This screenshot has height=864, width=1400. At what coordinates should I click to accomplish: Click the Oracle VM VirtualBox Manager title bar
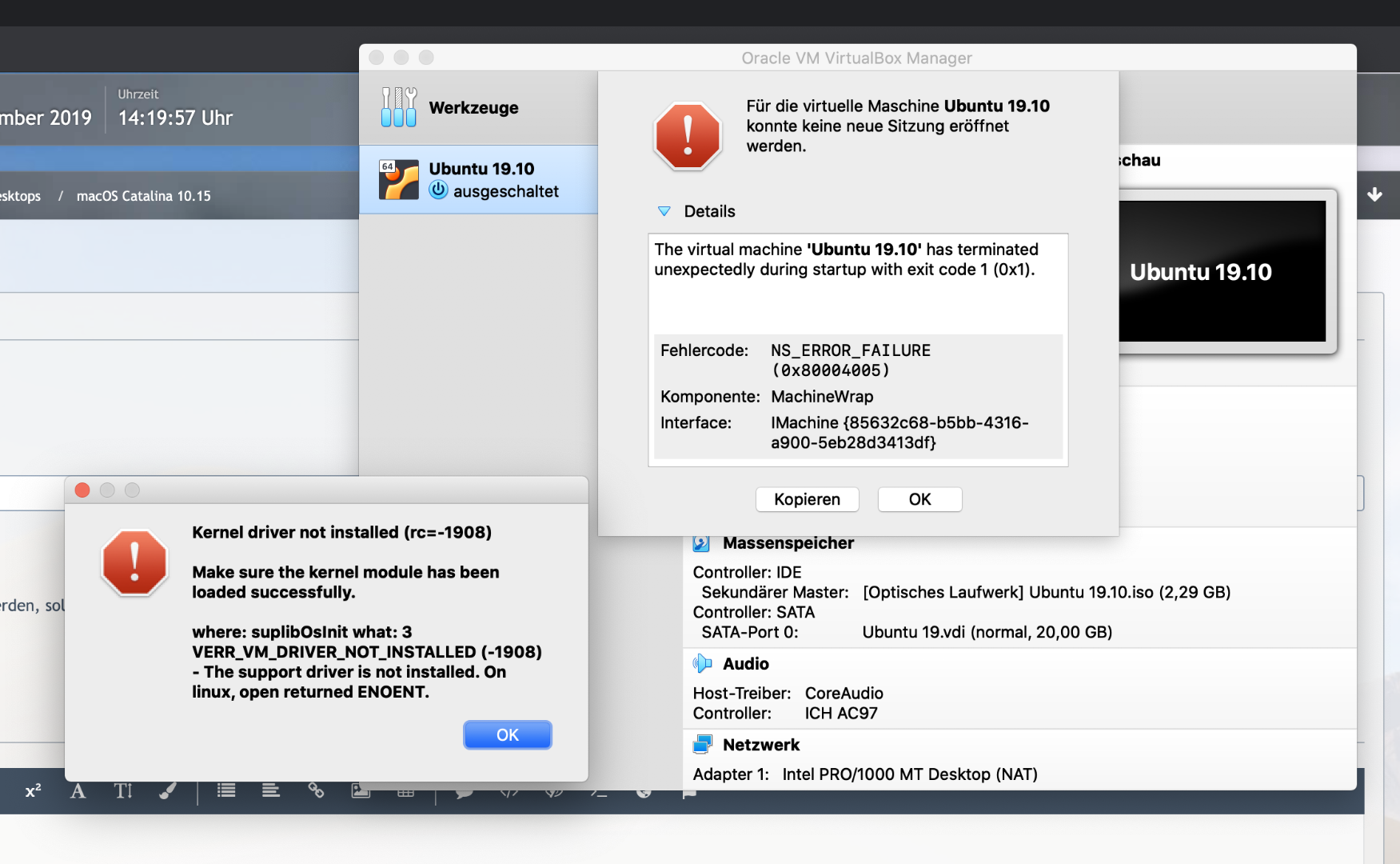point(857,58)
